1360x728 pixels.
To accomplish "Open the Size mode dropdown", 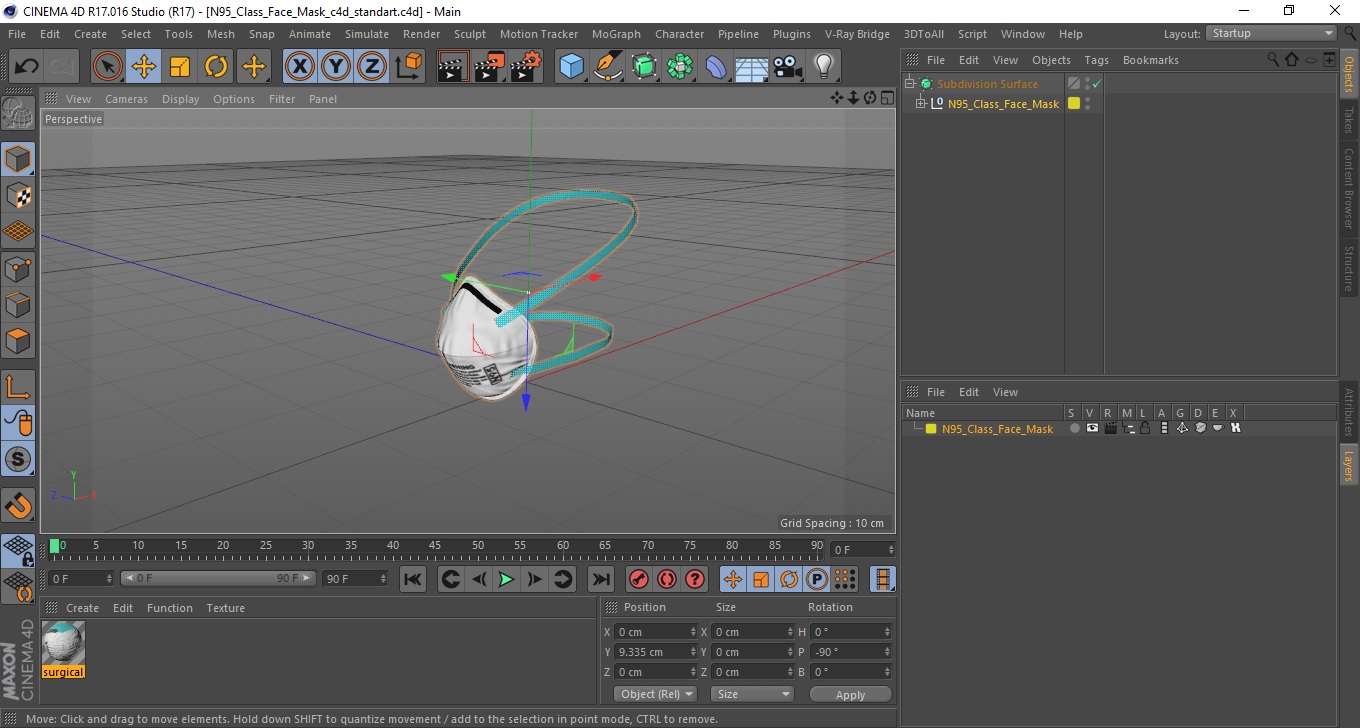I will [x=752, y=694].
